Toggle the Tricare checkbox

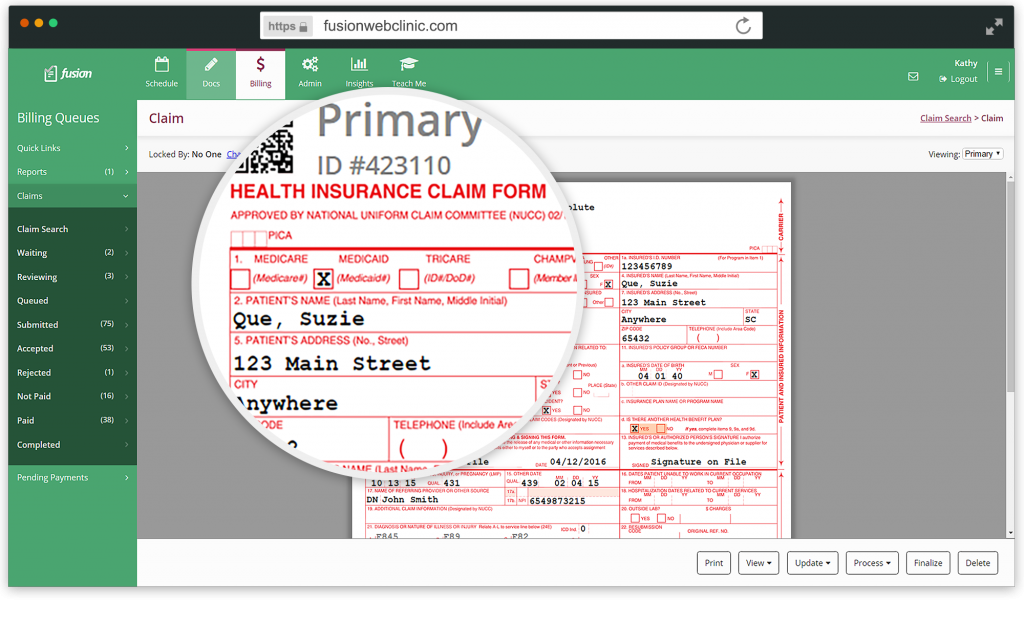point(409,279)
